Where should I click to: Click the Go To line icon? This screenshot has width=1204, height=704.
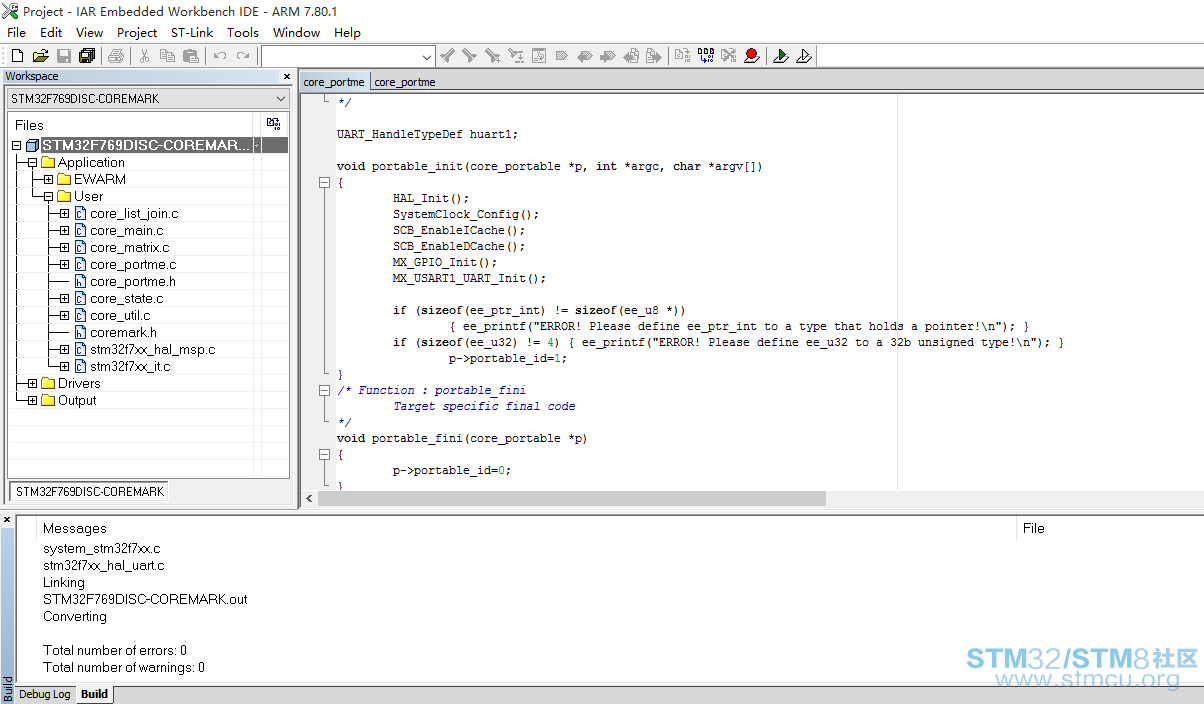(539, 56)
